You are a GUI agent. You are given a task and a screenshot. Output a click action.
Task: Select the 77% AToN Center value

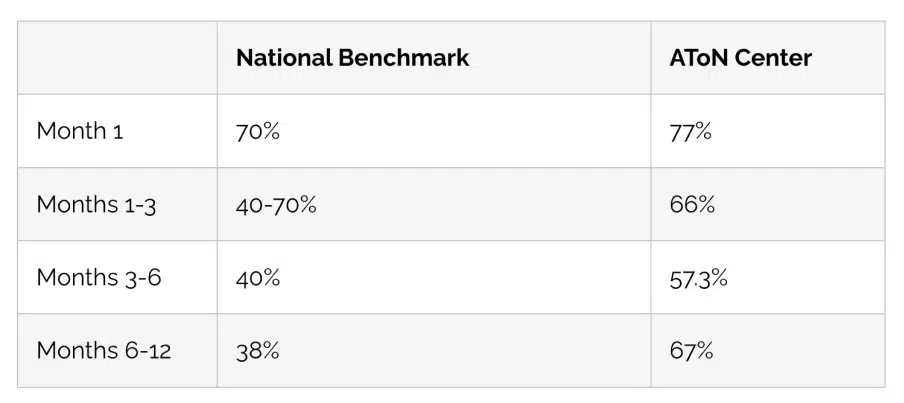coord(691,131)
